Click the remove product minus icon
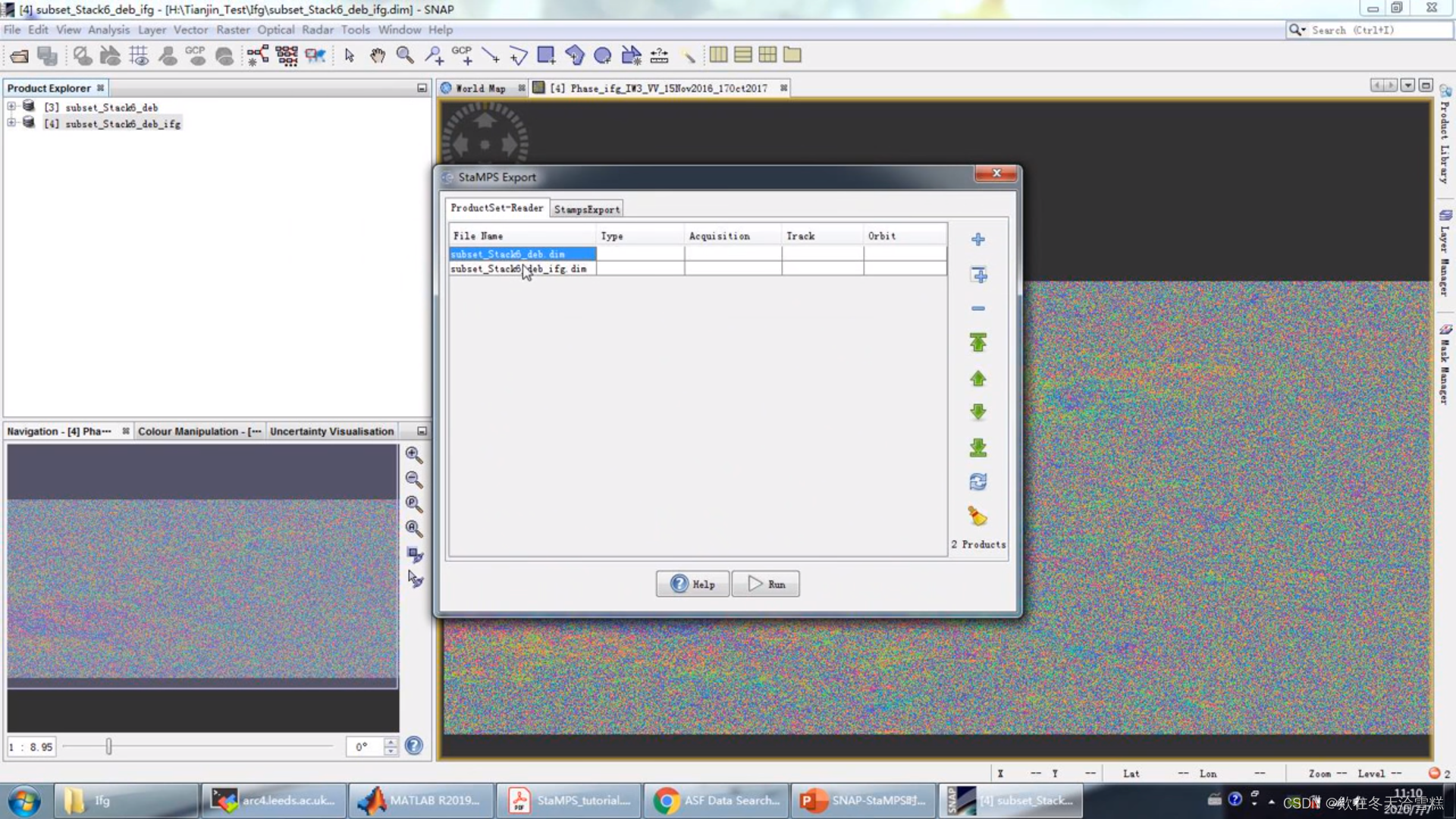Image resolution: width=1456 pixels, height=819 pixels. [x=977, y=309]
